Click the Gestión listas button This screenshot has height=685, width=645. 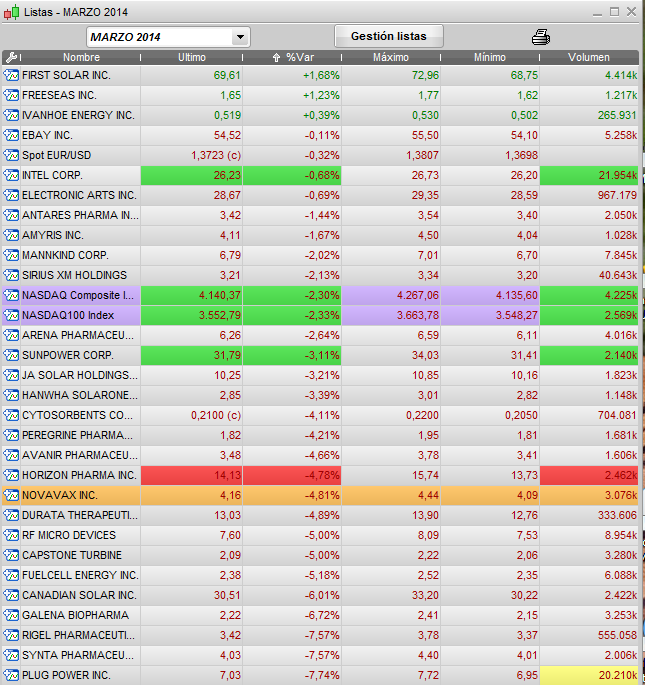point(388,36)
